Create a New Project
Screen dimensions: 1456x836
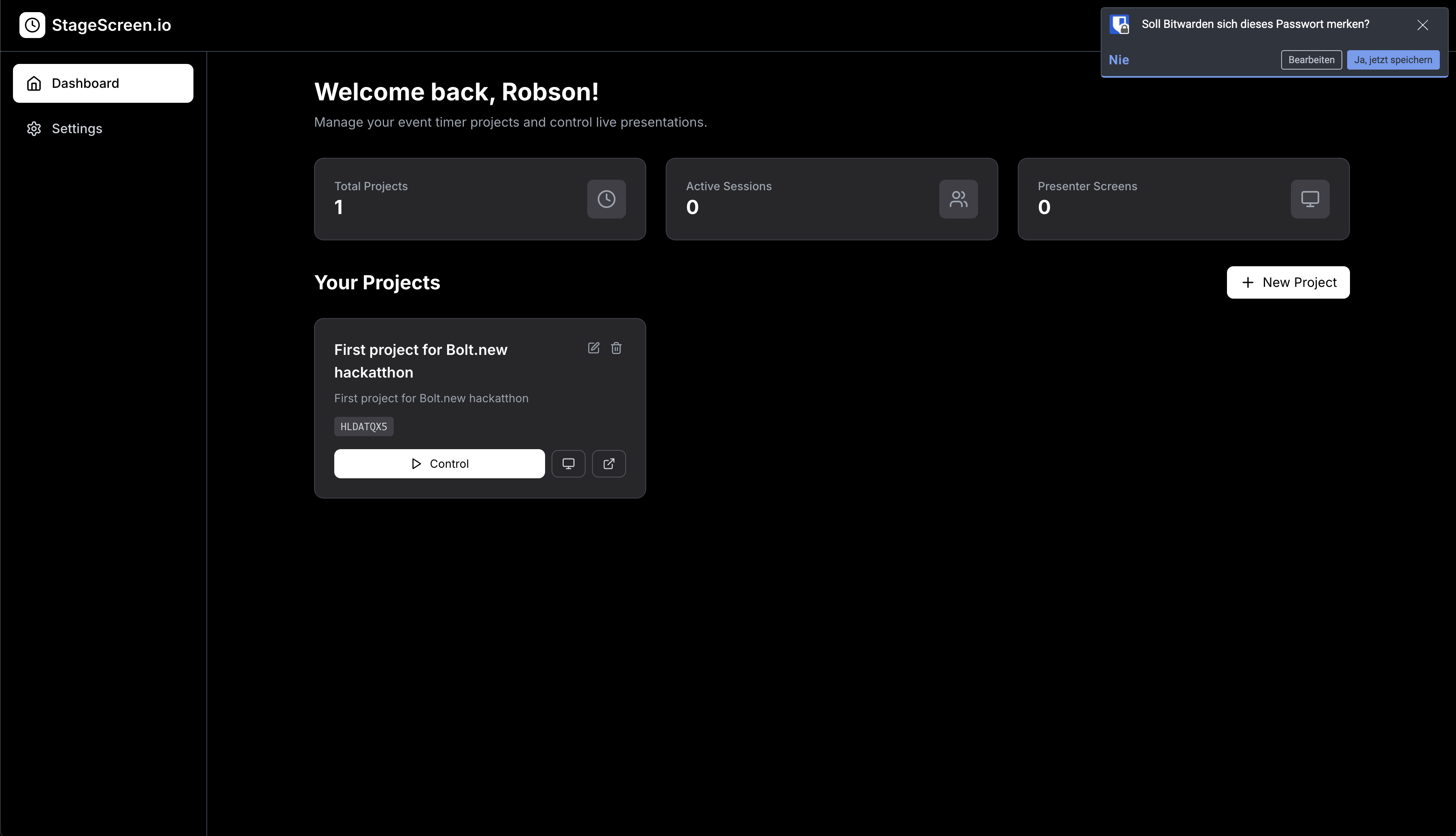[x=1288, y=282]
